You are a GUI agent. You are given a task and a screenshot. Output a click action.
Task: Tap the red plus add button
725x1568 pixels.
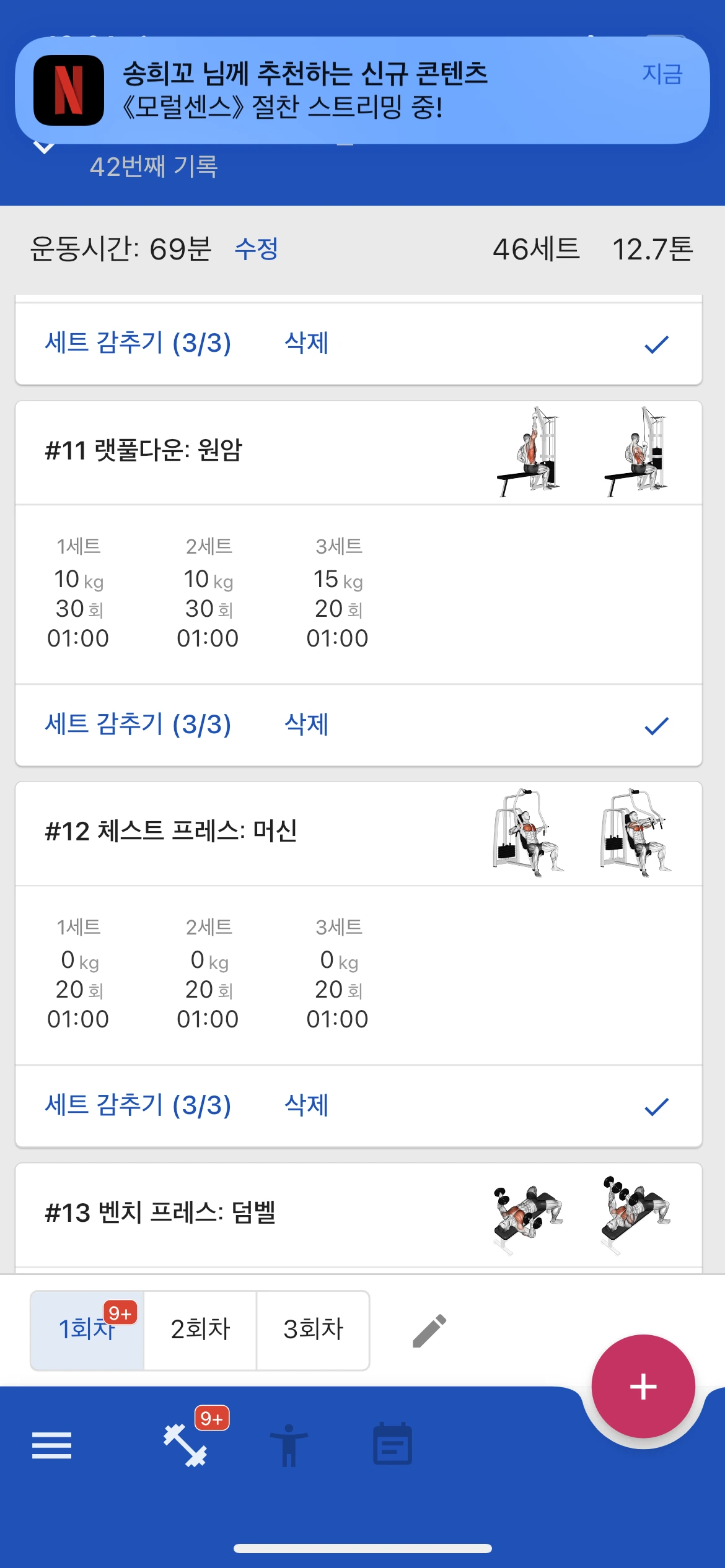pos(643,1386)
